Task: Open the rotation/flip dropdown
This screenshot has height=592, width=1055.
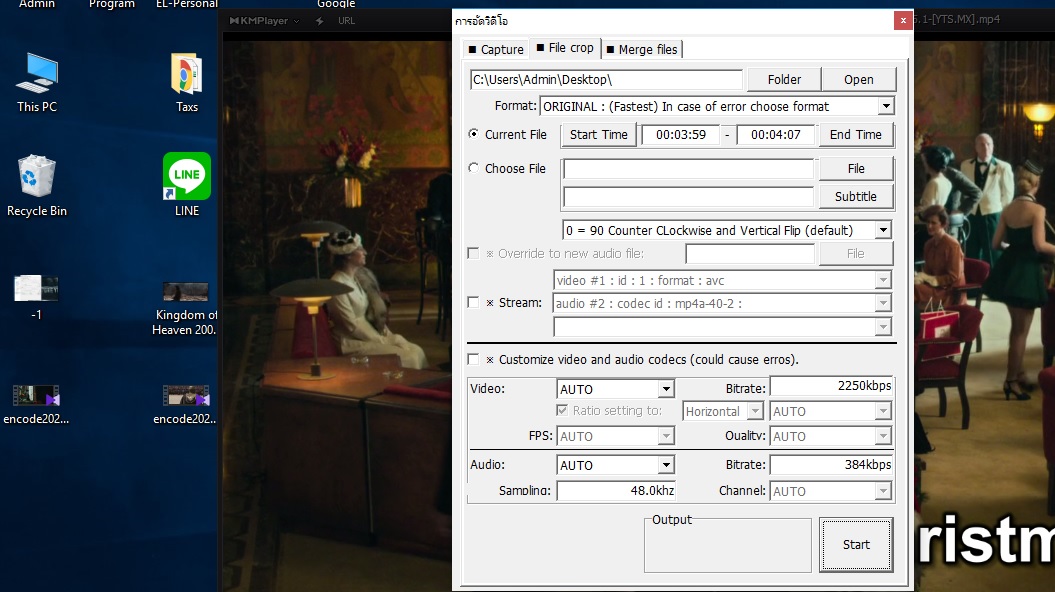Action: tap(883, 230)
